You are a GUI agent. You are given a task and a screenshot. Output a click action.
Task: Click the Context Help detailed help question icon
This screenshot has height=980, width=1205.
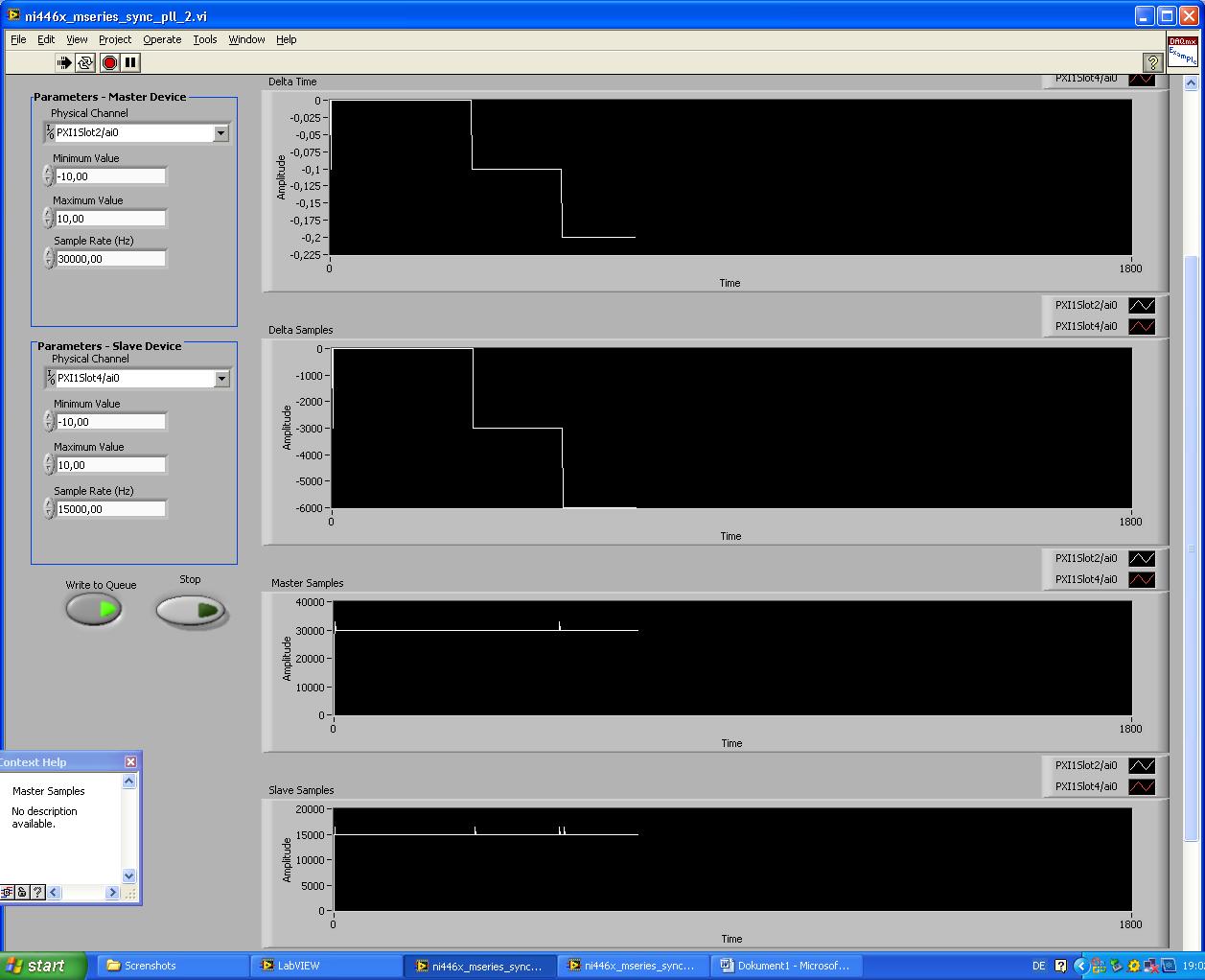coord(37,892)
